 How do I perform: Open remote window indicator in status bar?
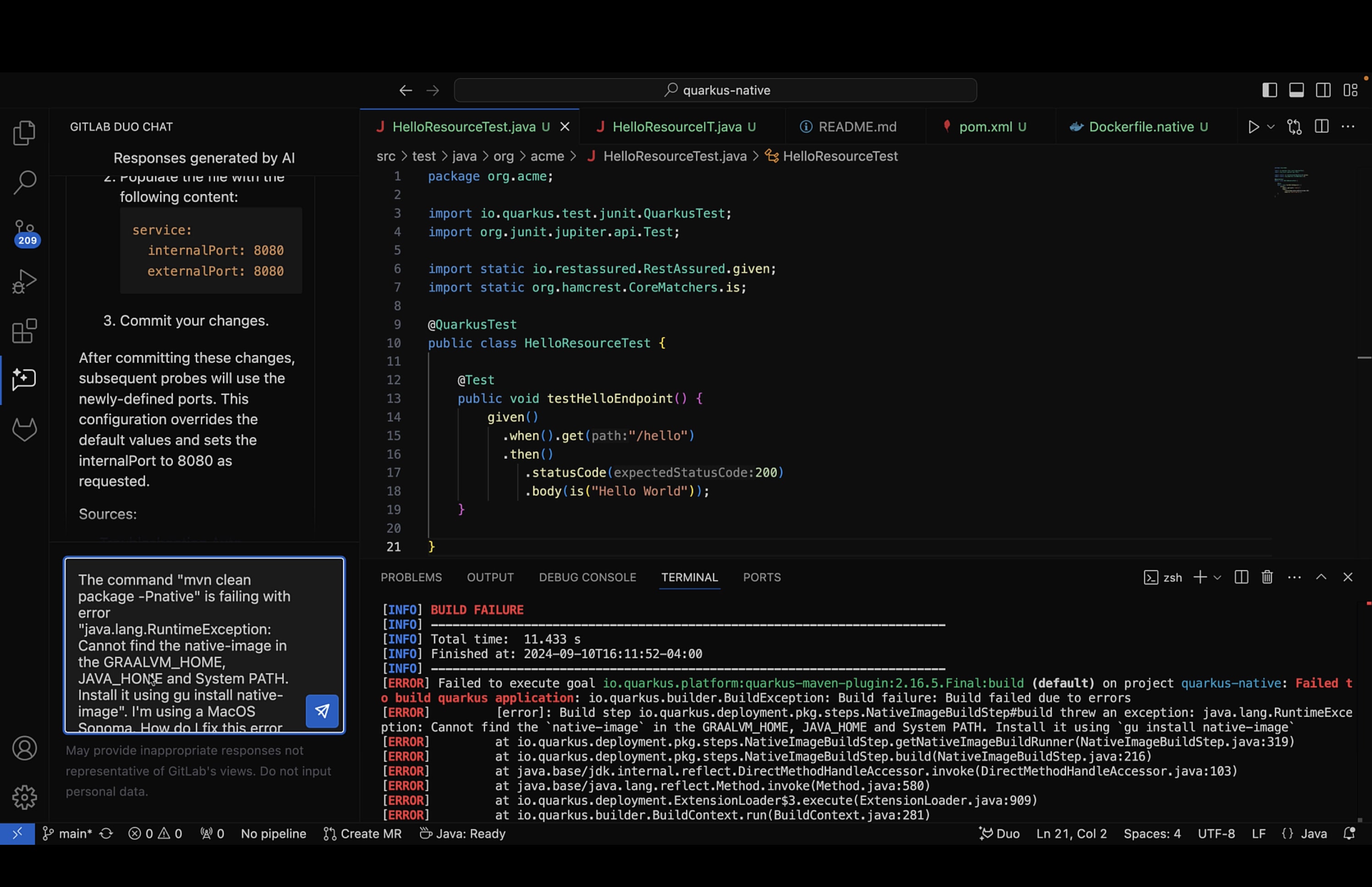17,833
